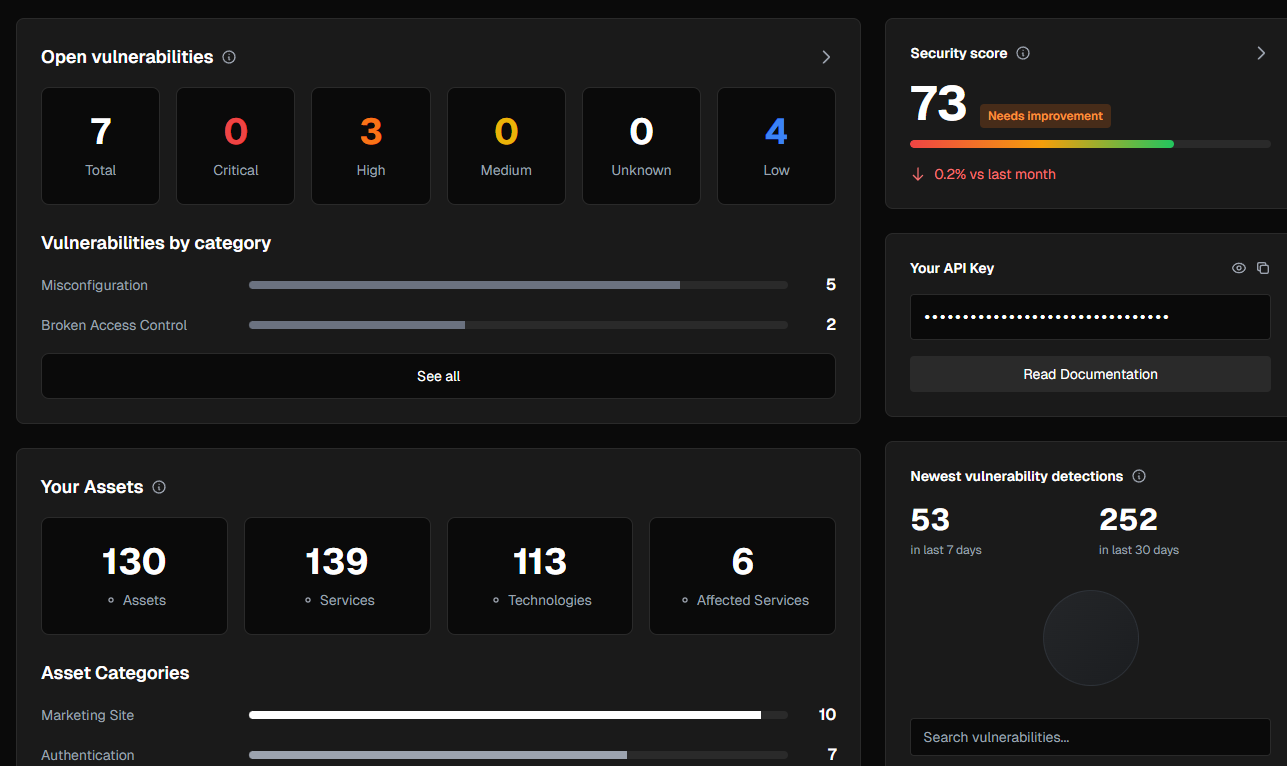This screenshot has height=766, width=1287.
Task: Select the Technologies count tile
Action: 540,575
